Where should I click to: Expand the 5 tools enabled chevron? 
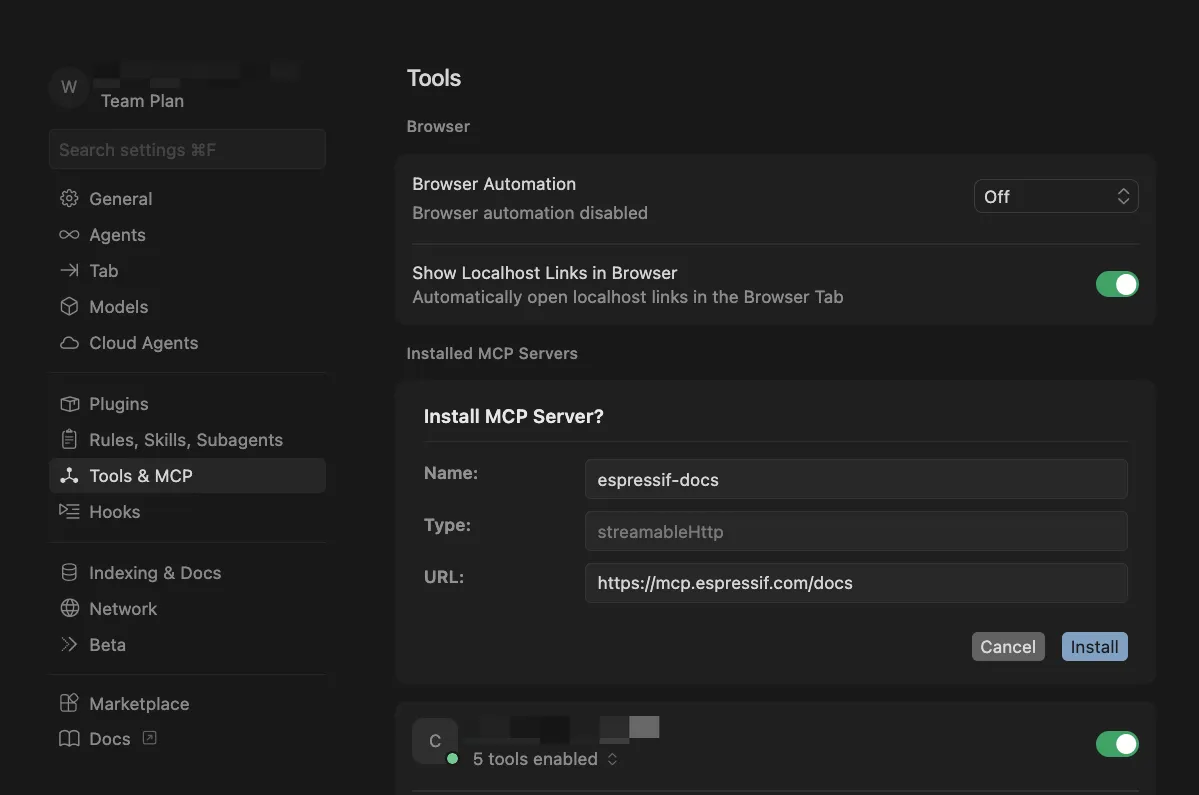pos(612,759)
